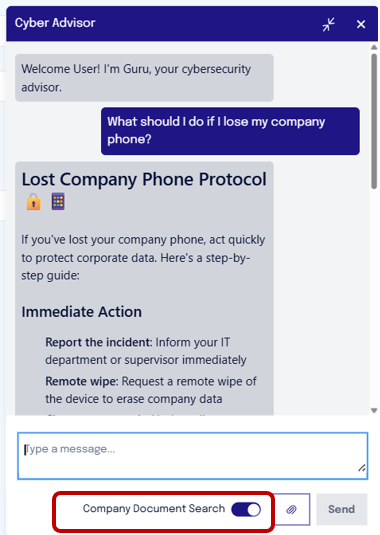
Task: Click the padlock emoji in the reply
Action: [34, 202]
